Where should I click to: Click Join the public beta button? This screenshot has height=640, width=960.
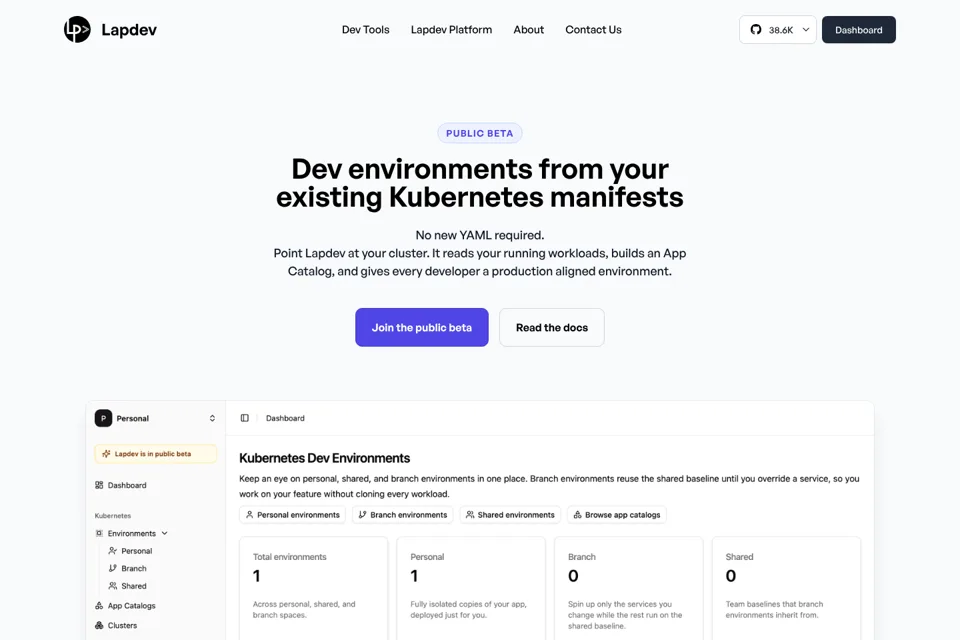click(422, 327)
